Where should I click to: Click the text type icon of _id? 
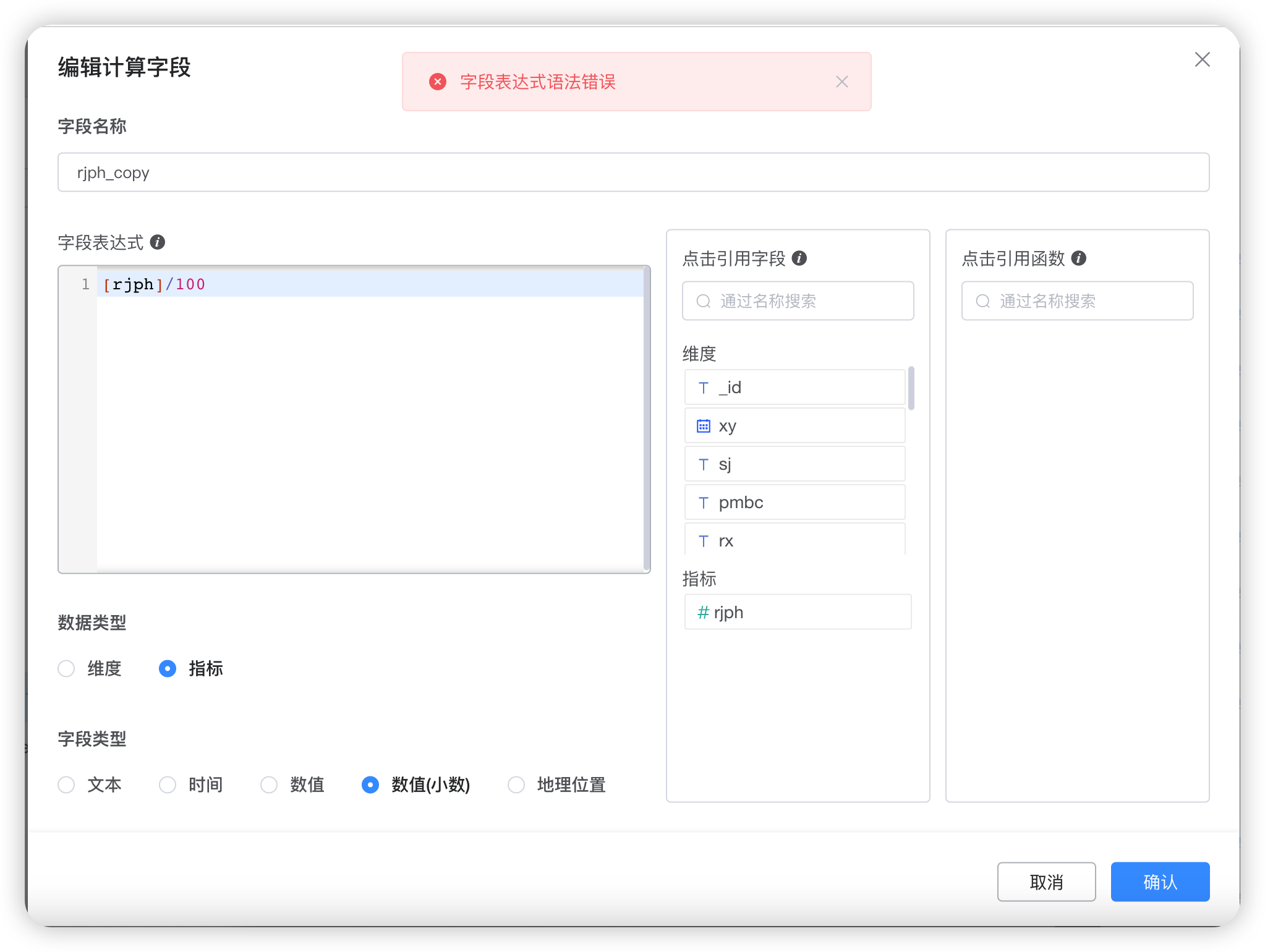coord(703,388)
